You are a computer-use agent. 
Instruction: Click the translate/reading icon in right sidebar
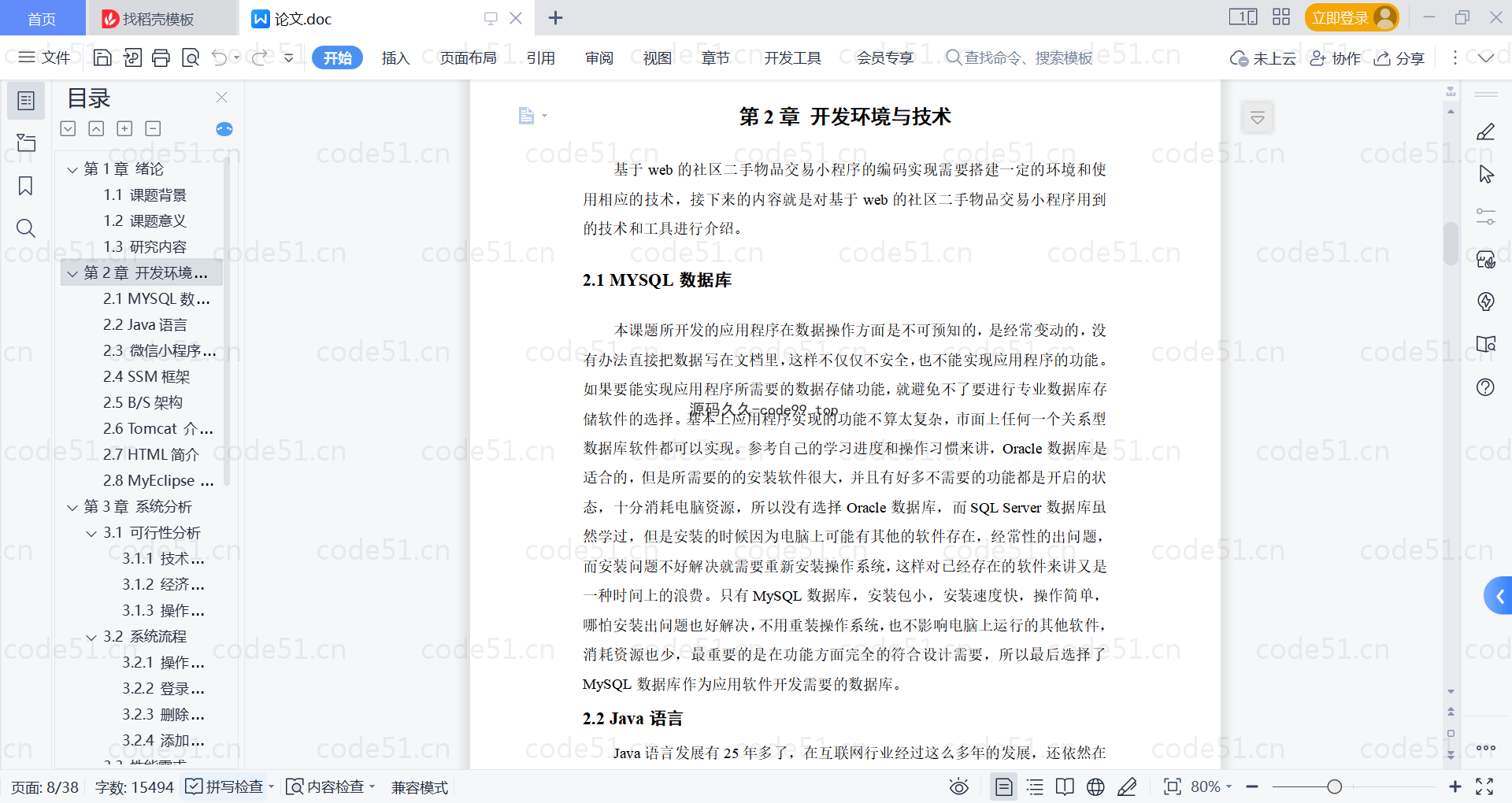[x=1486, y=344]
